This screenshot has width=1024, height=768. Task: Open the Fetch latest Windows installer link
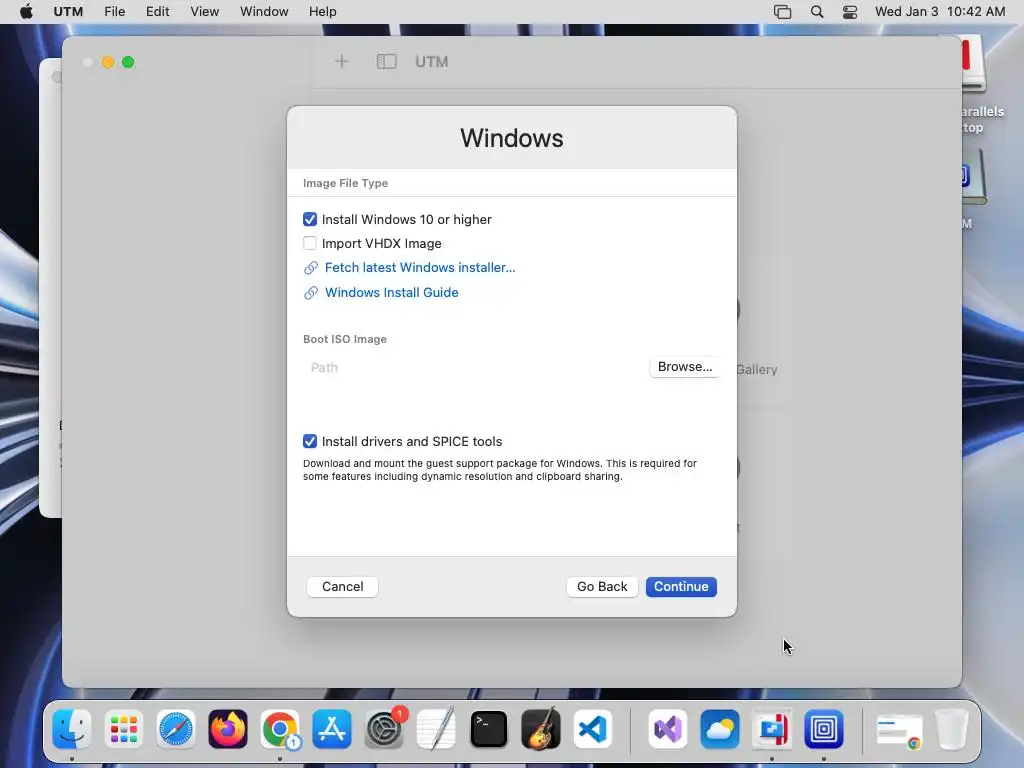coord(420,268)
